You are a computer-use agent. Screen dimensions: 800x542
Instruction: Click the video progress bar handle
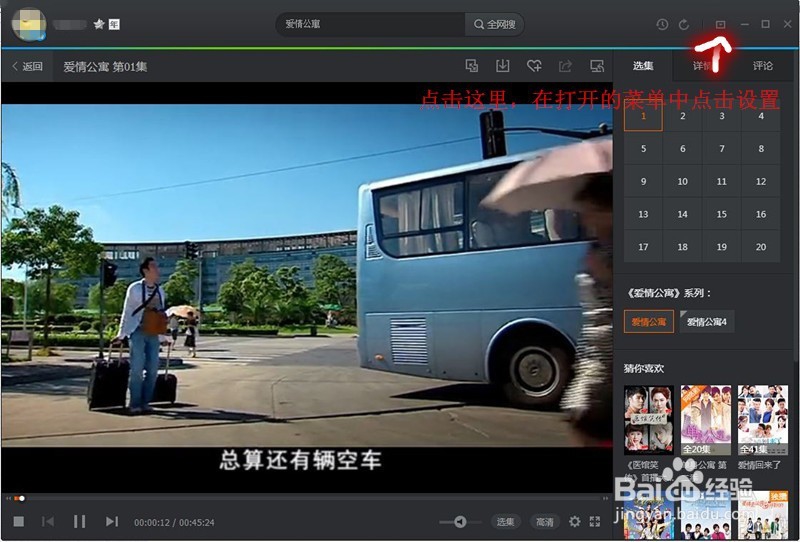click(x=21, y=498)
